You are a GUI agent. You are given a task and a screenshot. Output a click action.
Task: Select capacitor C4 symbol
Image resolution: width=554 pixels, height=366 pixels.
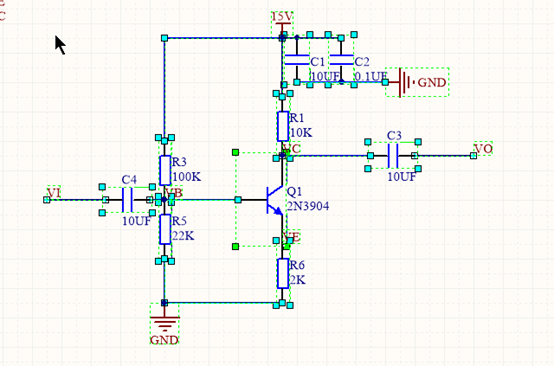pyautogui.click(x=127, y=200)
